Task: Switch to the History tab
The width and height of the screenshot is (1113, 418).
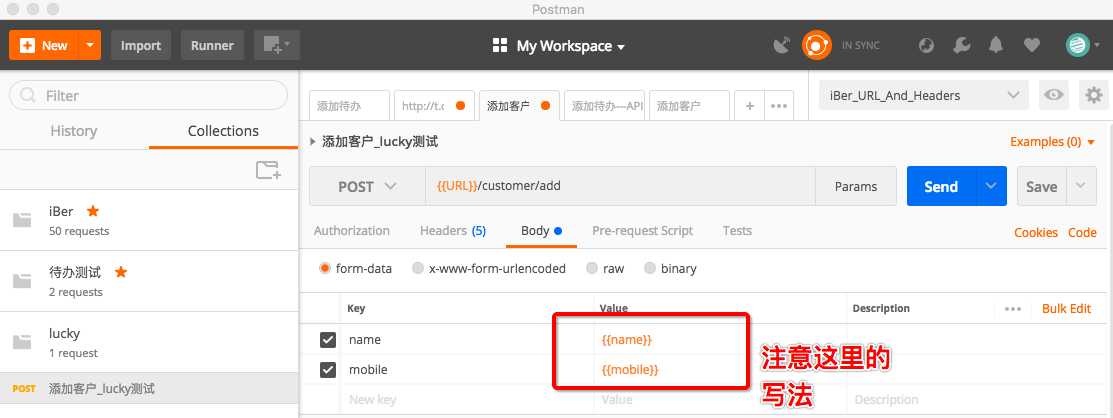Action: click(x=74, y=131)
